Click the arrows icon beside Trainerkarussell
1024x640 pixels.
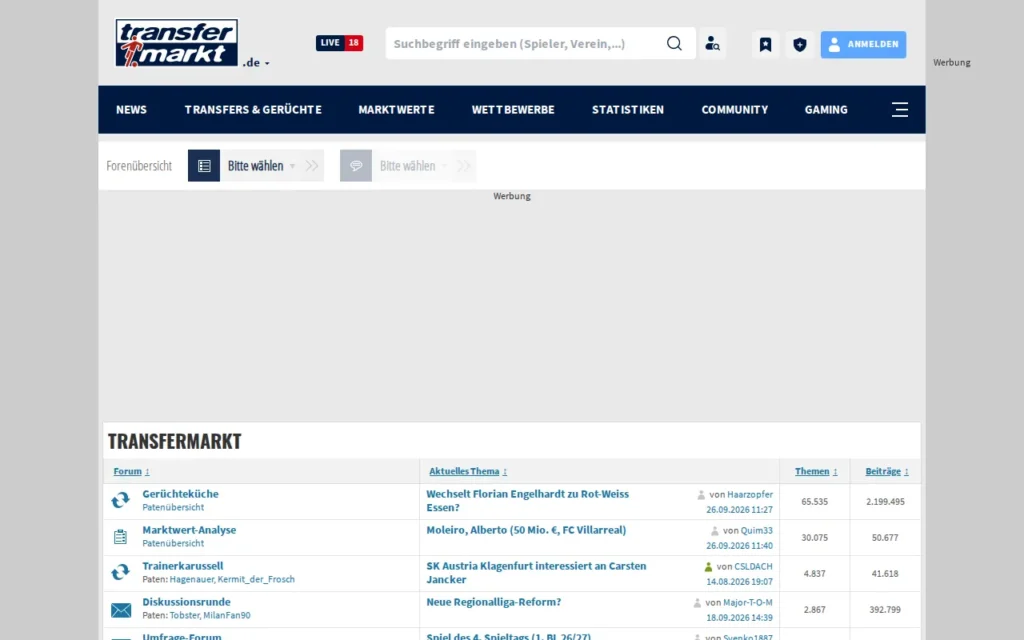coord(120,572)
